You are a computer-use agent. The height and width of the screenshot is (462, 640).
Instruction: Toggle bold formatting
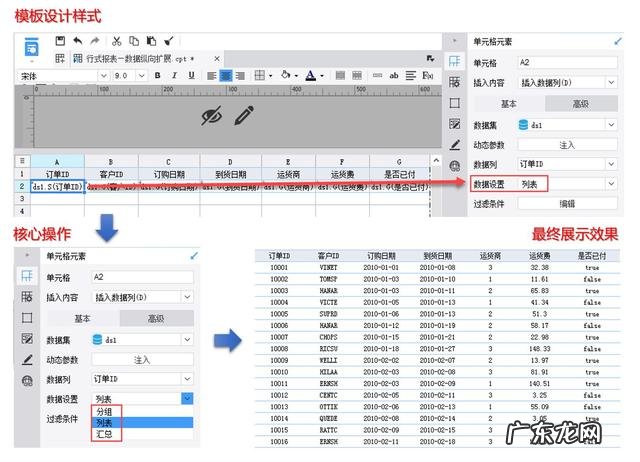[x=158, y=76]
